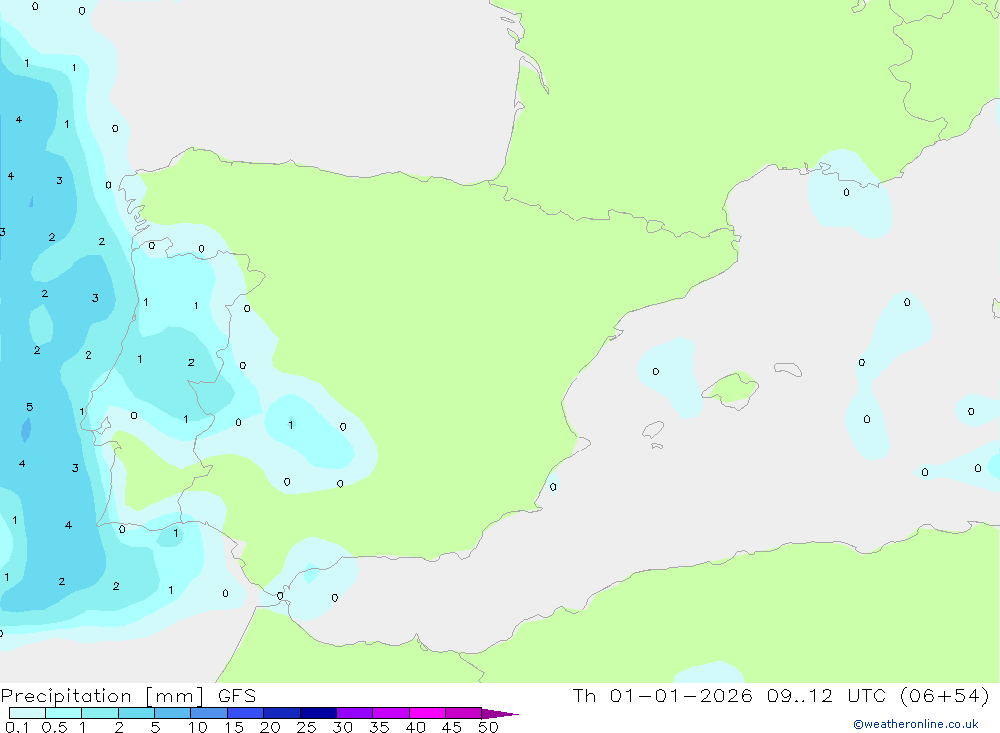Image resolution: width=1000 pixels, height=733 pixels.
Task: Select the 5–10 mm legend color swatch
Action: (x=172, y=713)
